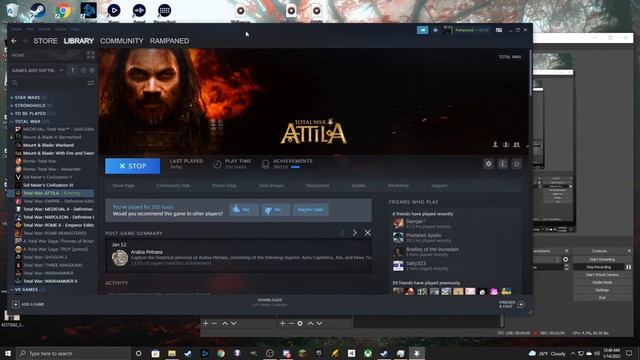Open Plastated Apollo friend avatar
Image resolution: width=640 pixels, height=360 pixels.
(398, 238)
